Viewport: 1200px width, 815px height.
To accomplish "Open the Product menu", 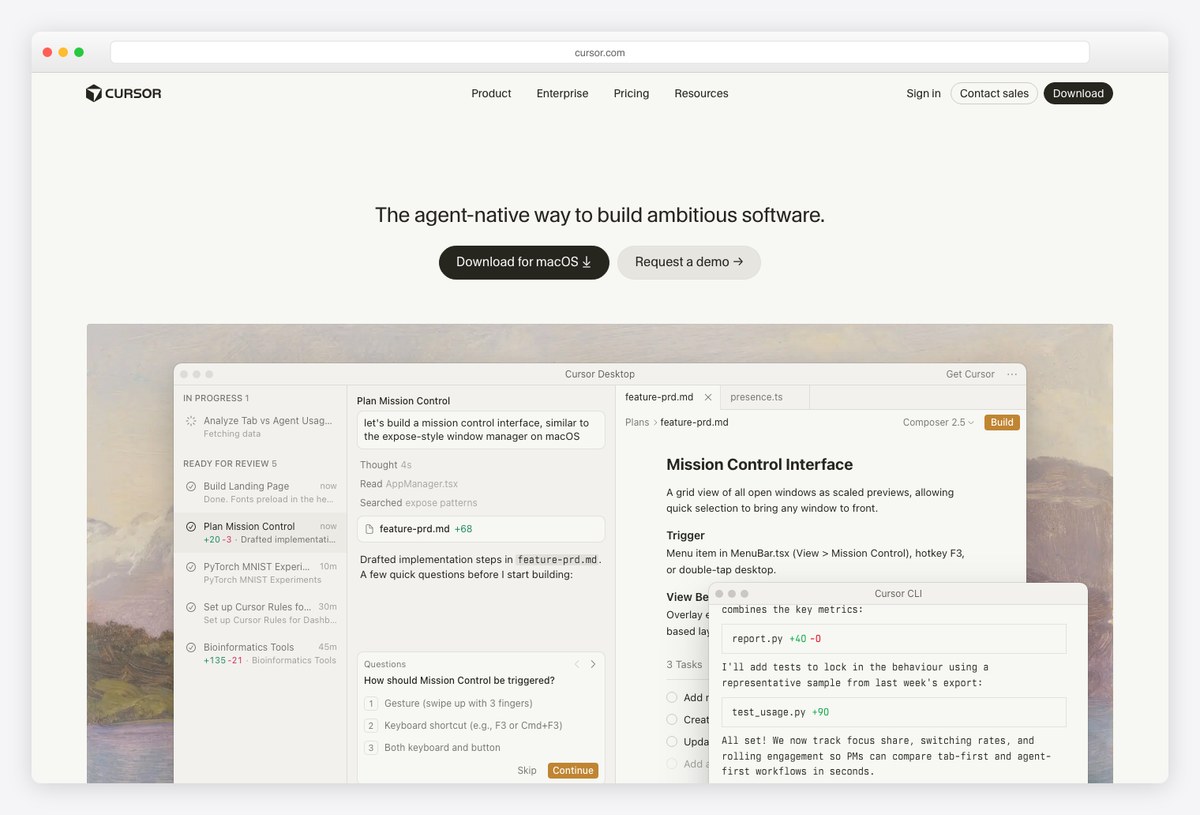I will click(491, 93).
